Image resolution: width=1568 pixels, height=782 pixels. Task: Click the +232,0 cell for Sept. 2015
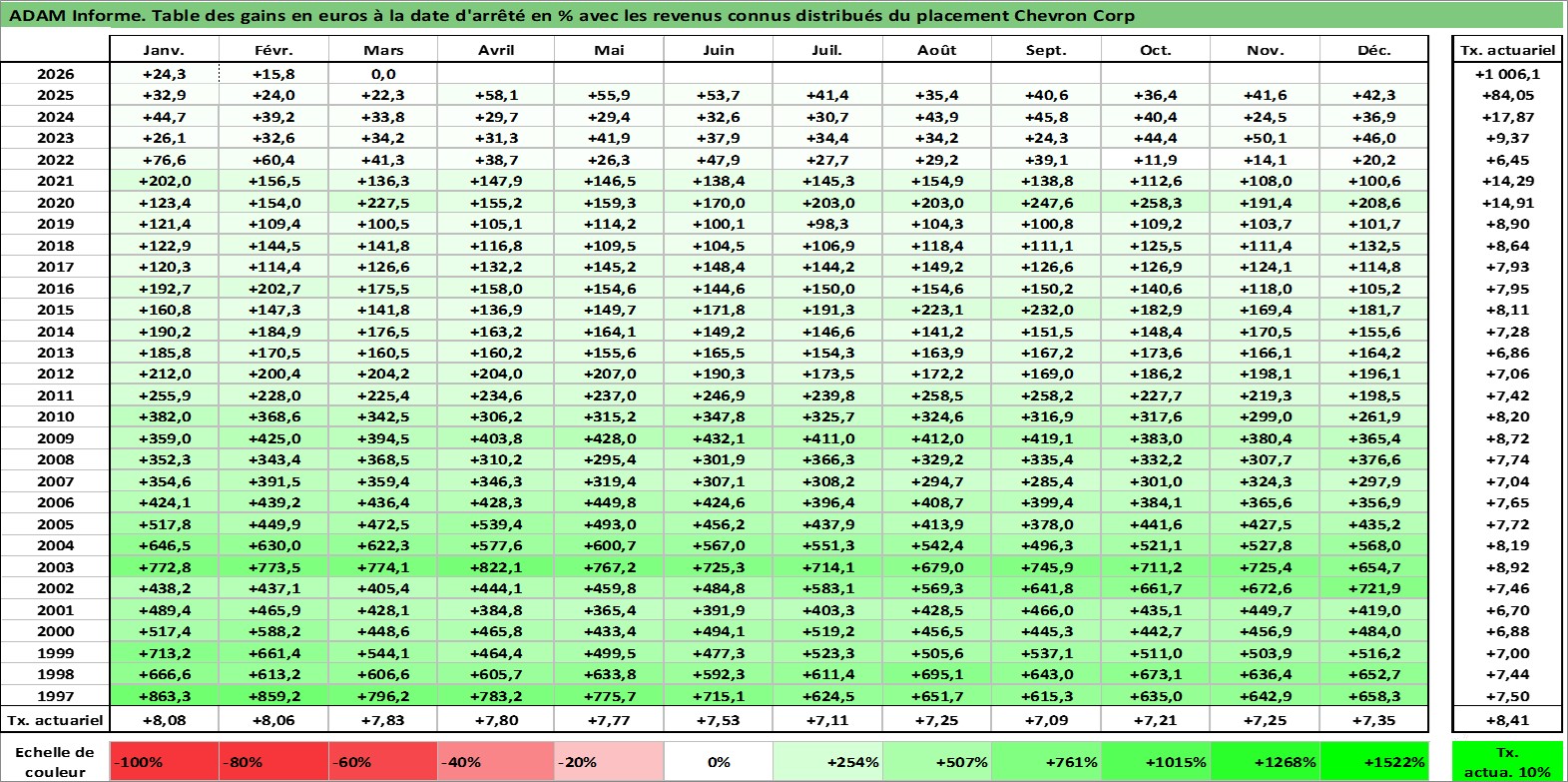point(1046,310)
